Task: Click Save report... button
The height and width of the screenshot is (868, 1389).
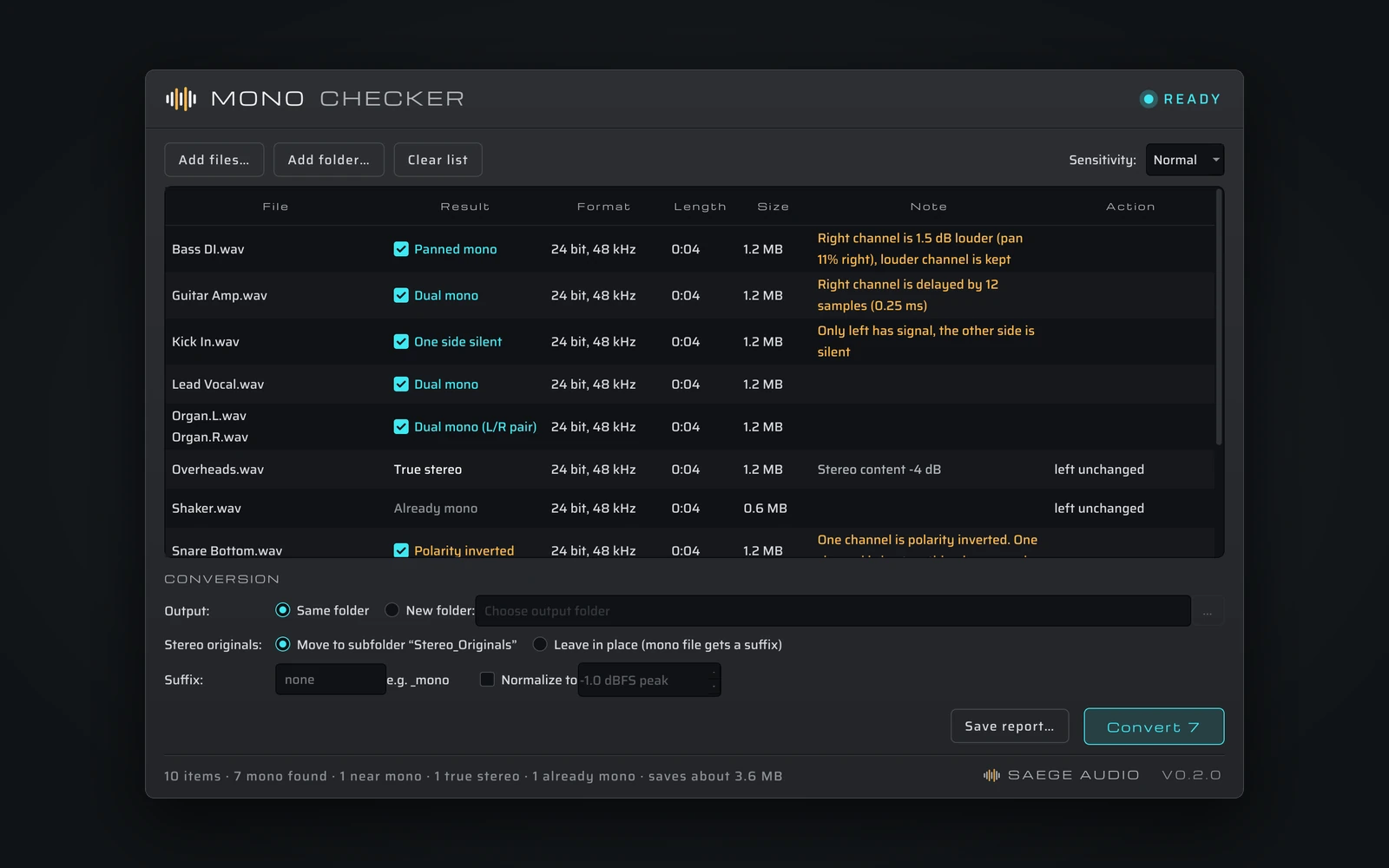Action: pyautogui.click(x=1010, y=727)
